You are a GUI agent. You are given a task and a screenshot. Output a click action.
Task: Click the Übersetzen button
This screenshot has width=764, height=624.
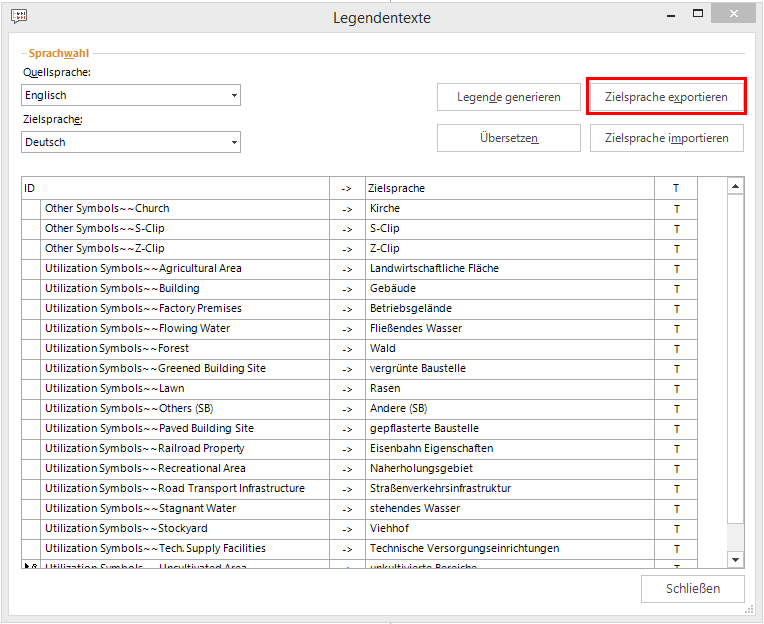(508, 138)
